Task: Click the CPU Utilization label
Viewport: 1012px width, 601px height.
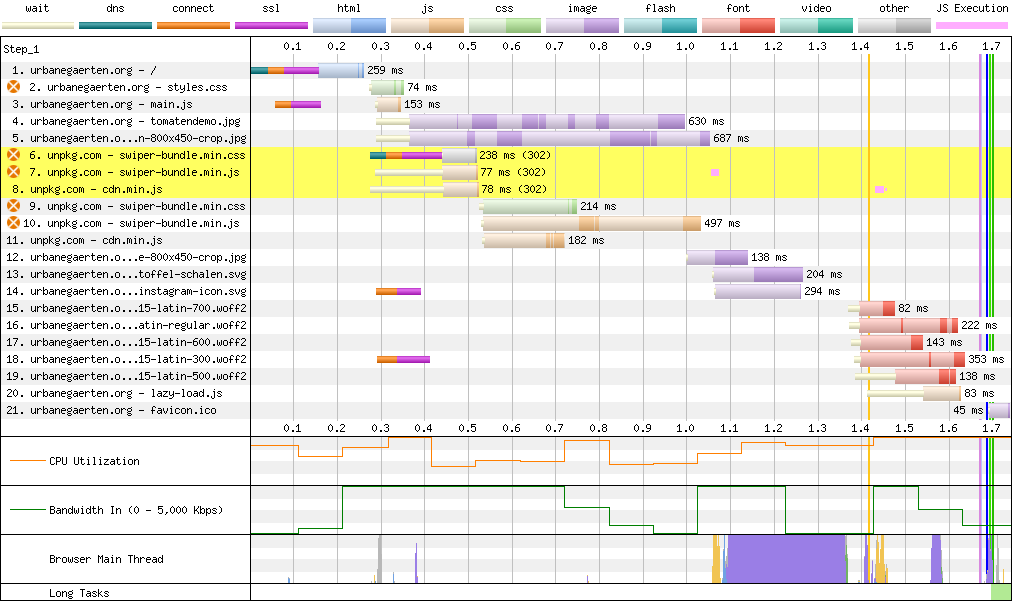Action: pyautogui.click(x=94, y=461)
